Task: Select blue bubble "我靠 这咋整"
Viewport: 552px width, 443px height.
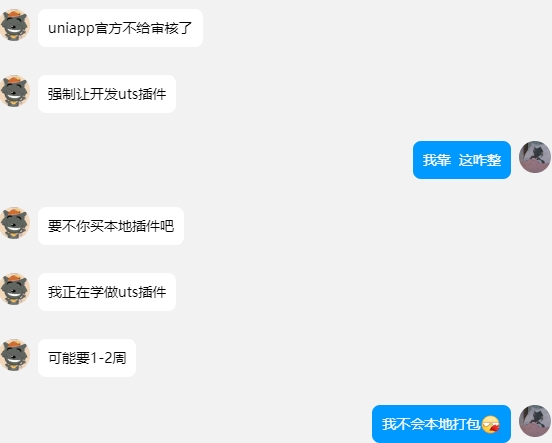Action: click(462, 160)
